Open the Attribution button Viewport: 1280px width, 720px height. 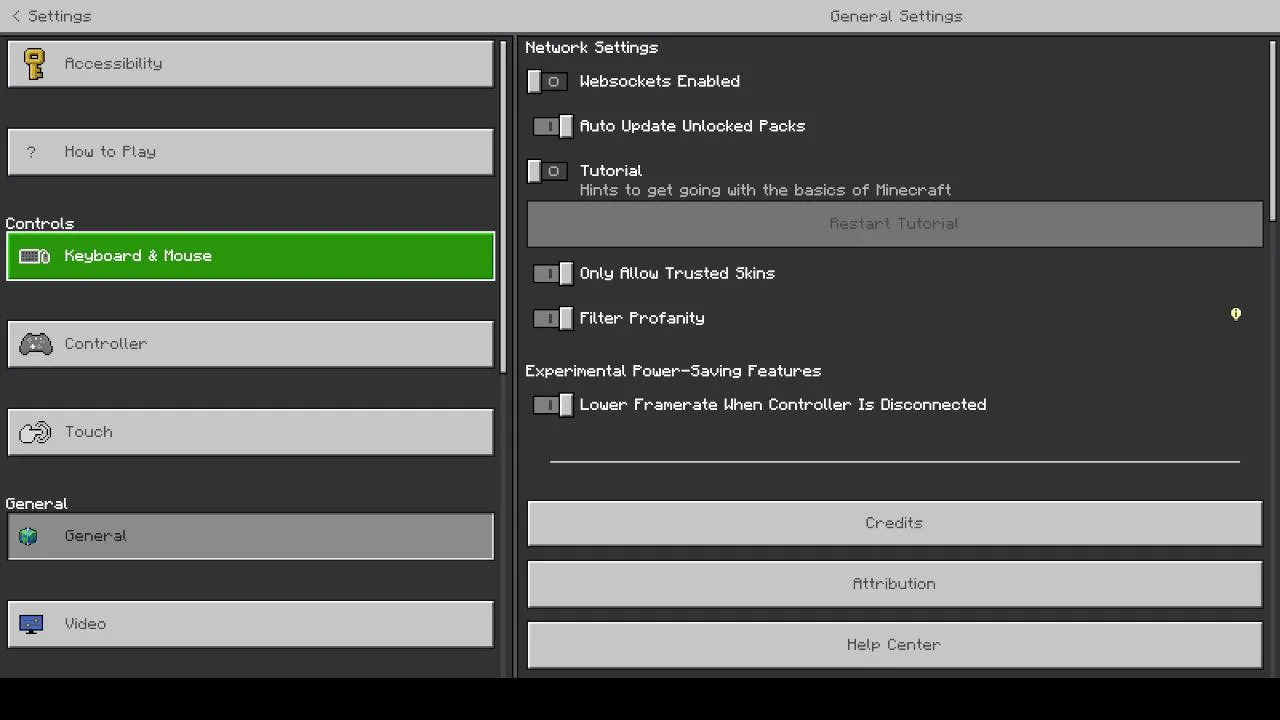pyautogui.click(x=895, y=584)
